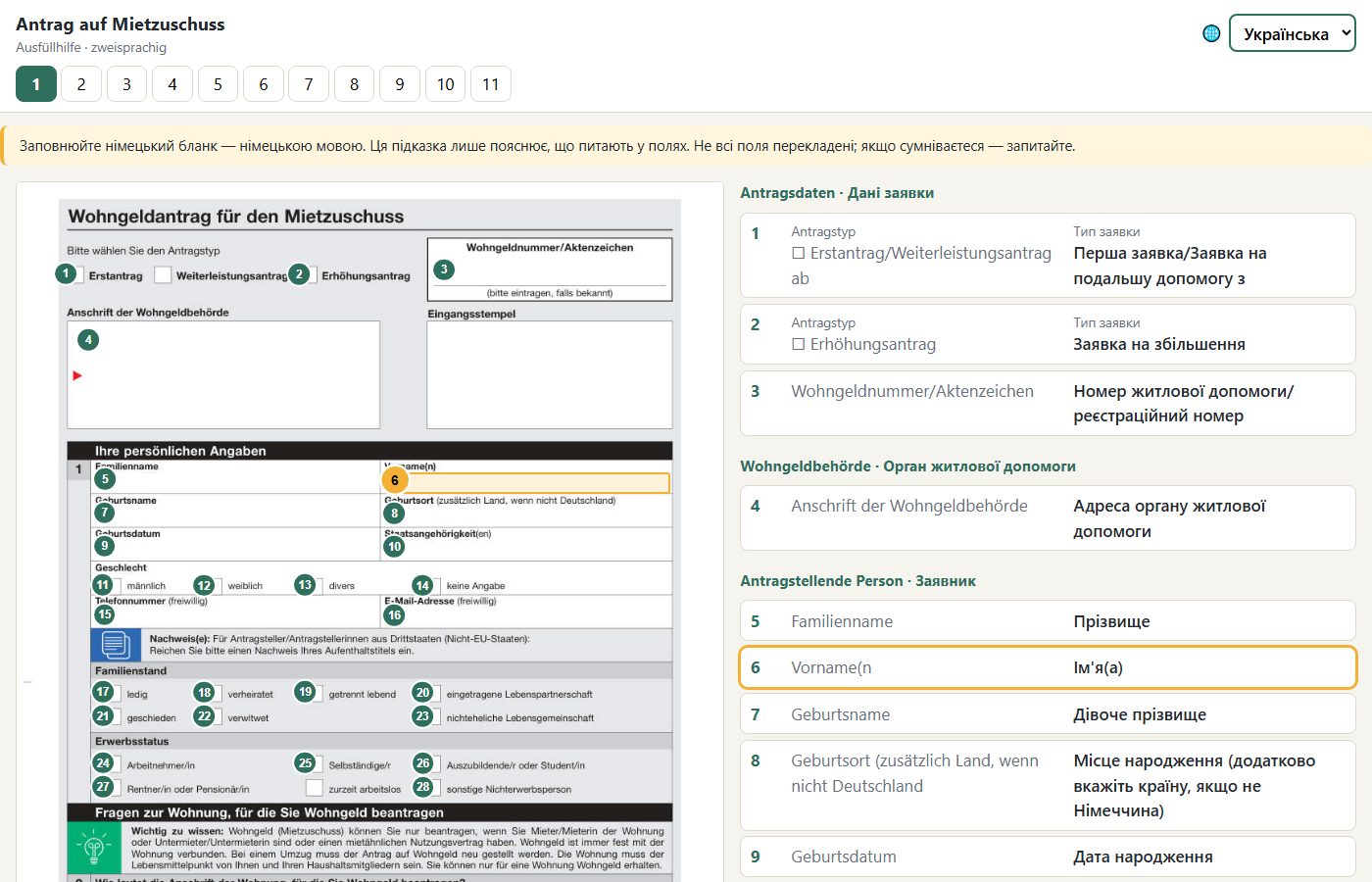
Task: Select marker 10 for Staatsangehörigkeit
Action: pyautogui.click(x=394, y=547)
